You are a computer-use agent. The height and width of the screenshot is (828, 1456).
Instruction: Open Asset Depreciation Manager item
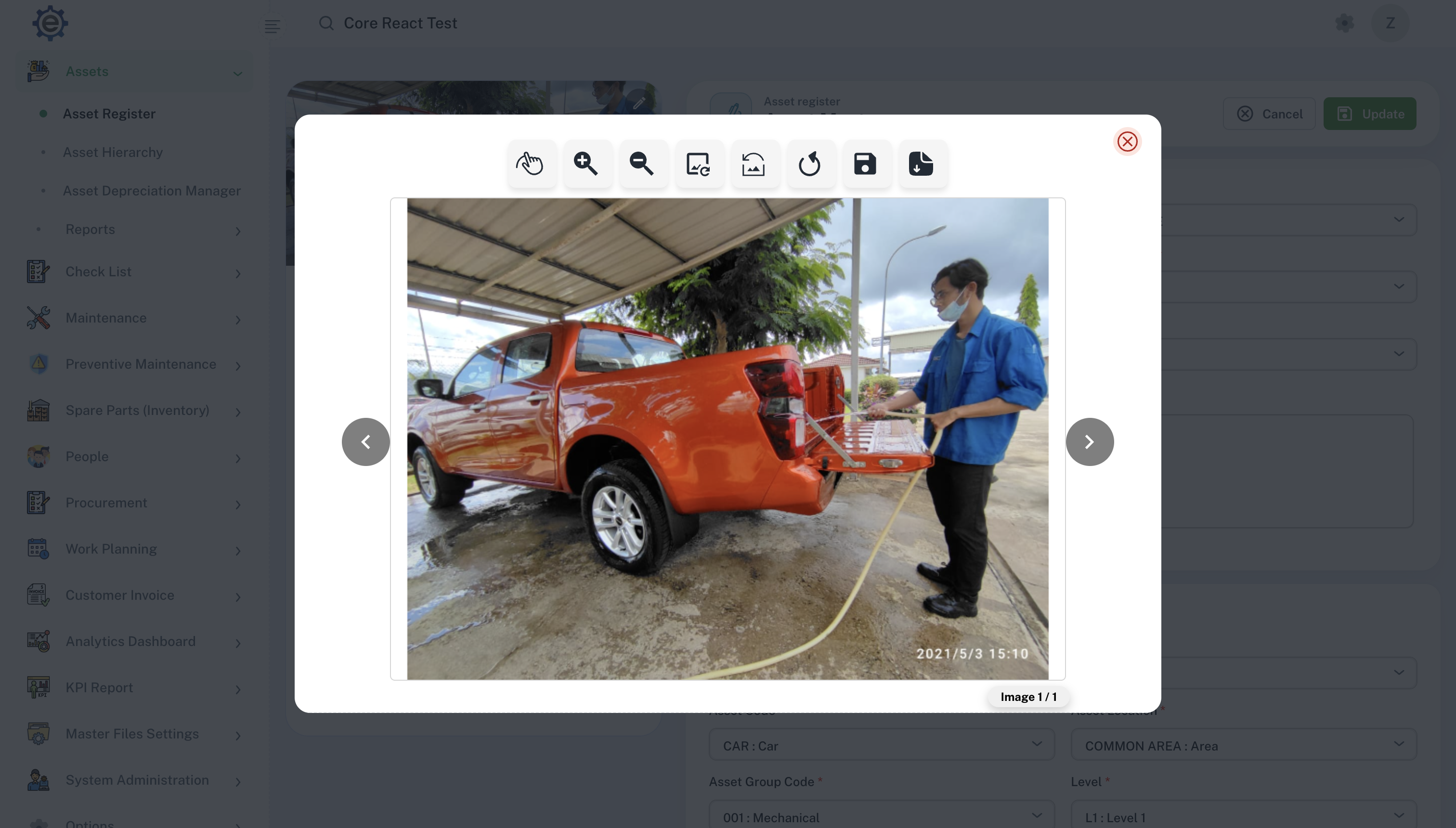[151, 191]
